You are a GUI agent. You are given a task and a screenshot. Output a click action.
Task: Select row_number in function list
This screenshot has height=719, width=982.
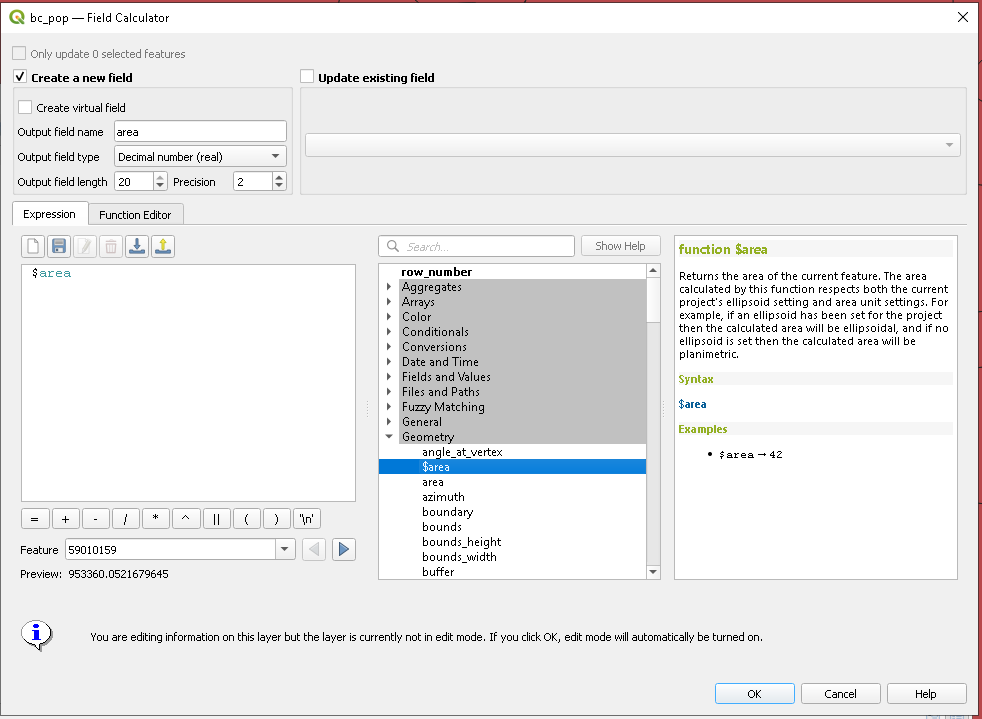tap(437, 272)
